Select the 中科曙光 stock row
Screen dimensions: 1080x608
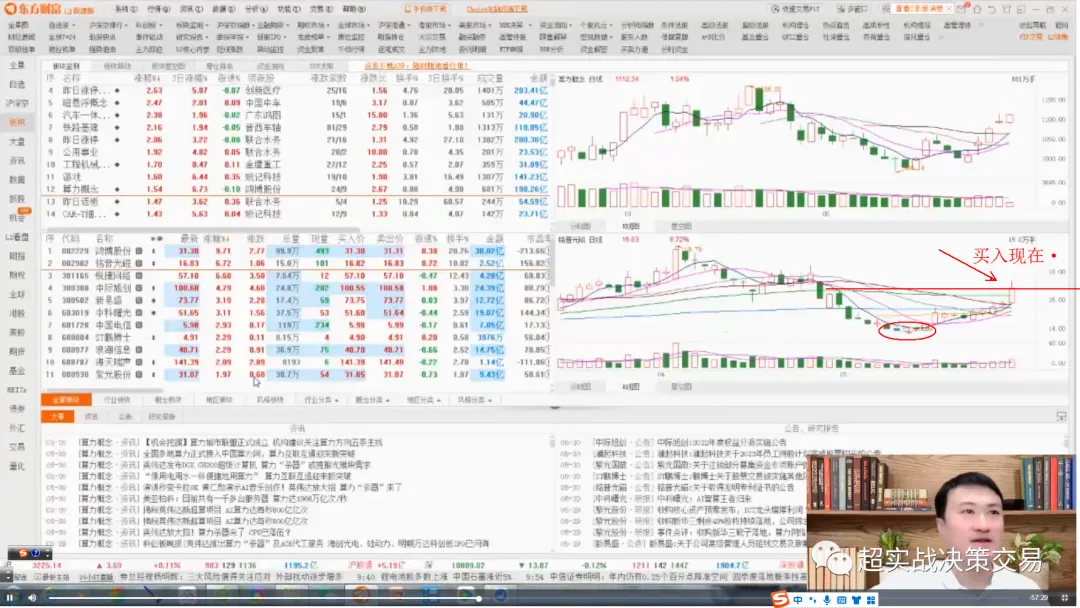(298, 313)
